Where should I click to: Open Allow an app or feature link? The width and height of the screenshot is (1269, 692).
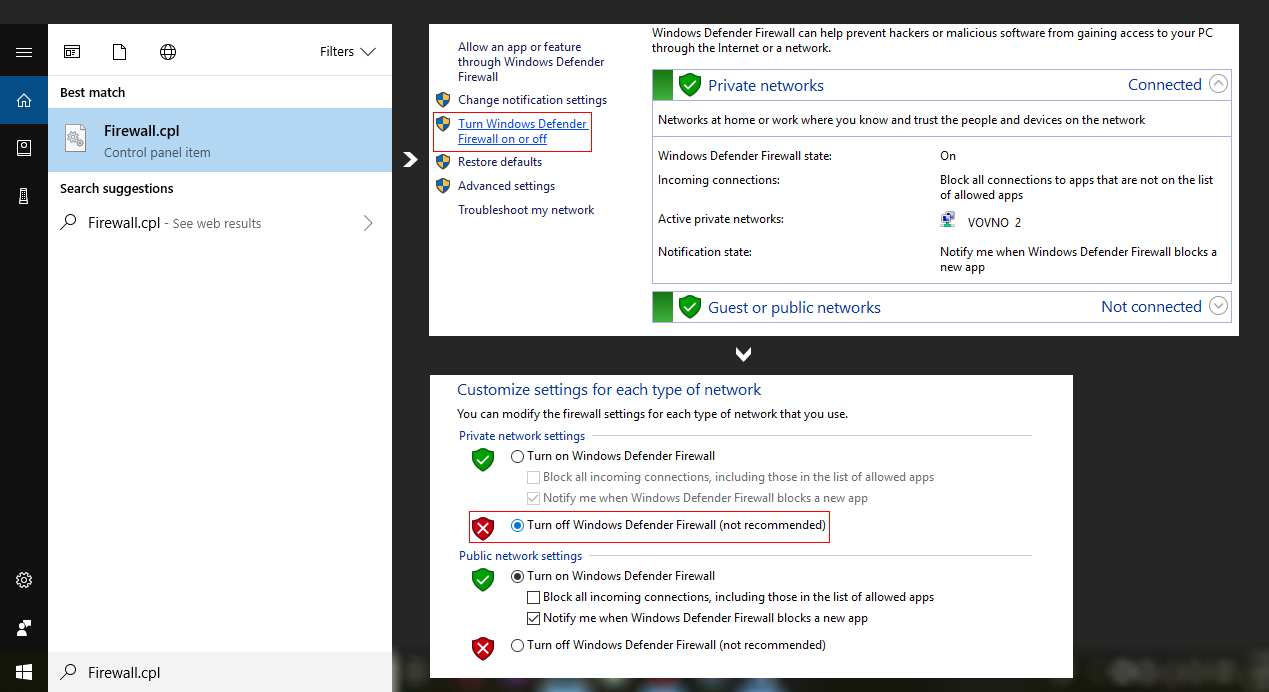[x=531, y=62]
